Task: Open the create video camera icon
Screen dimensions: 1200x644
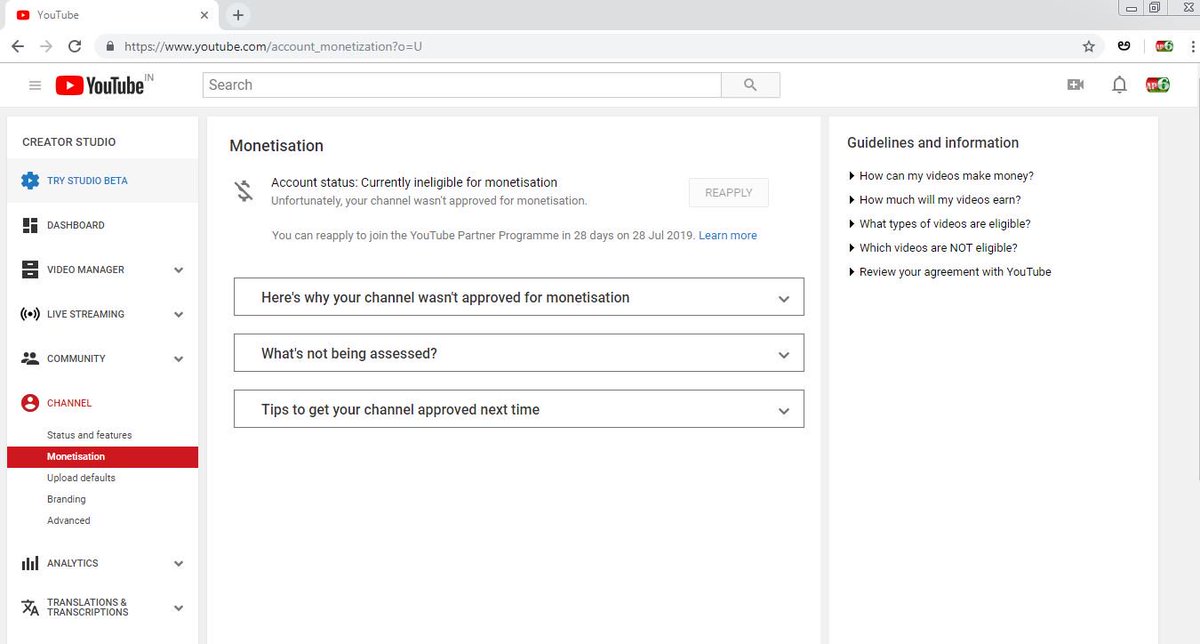Action: [1076, 85]
